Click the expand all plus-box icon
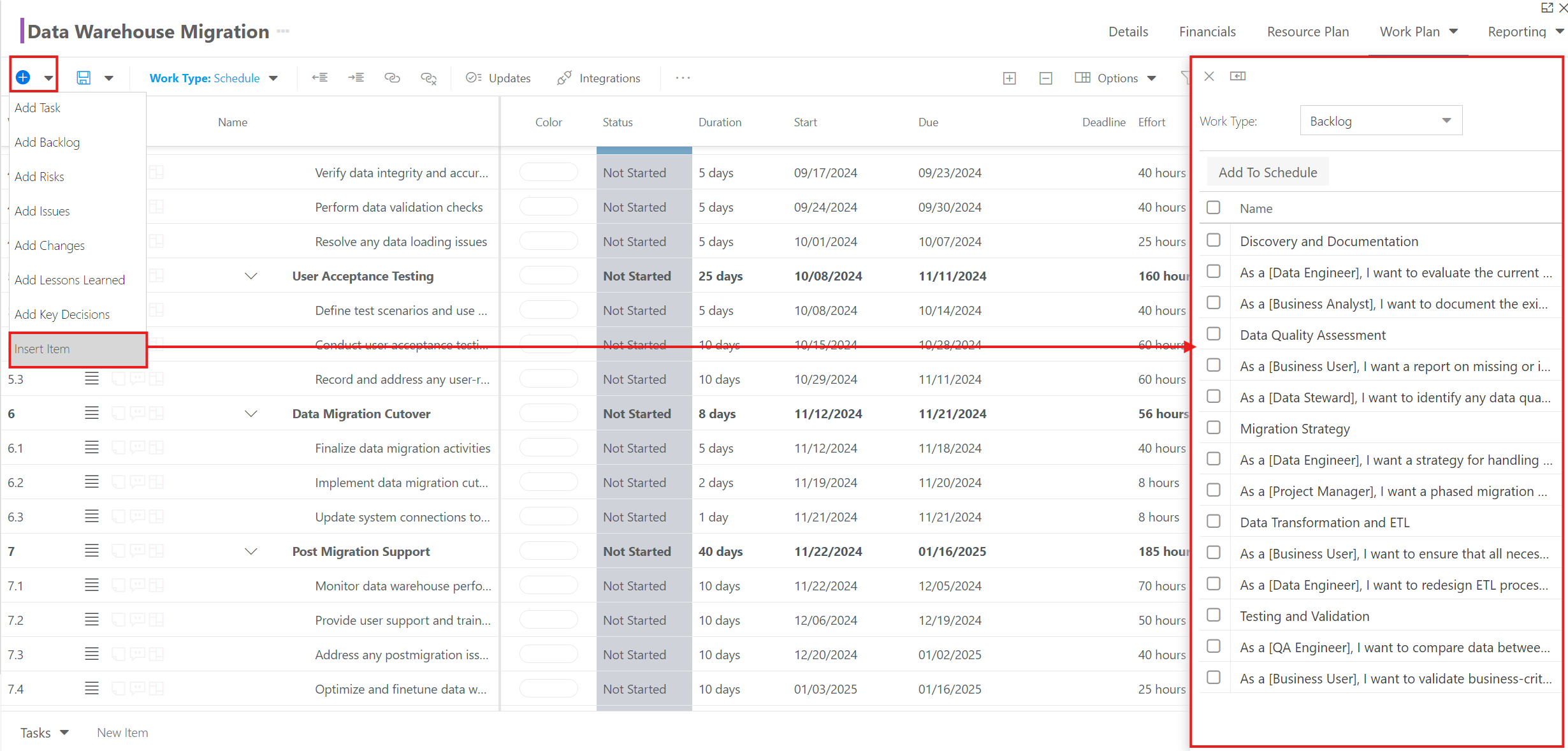The width and height of the screenshot is (1568, 751). coord(1009,78)
